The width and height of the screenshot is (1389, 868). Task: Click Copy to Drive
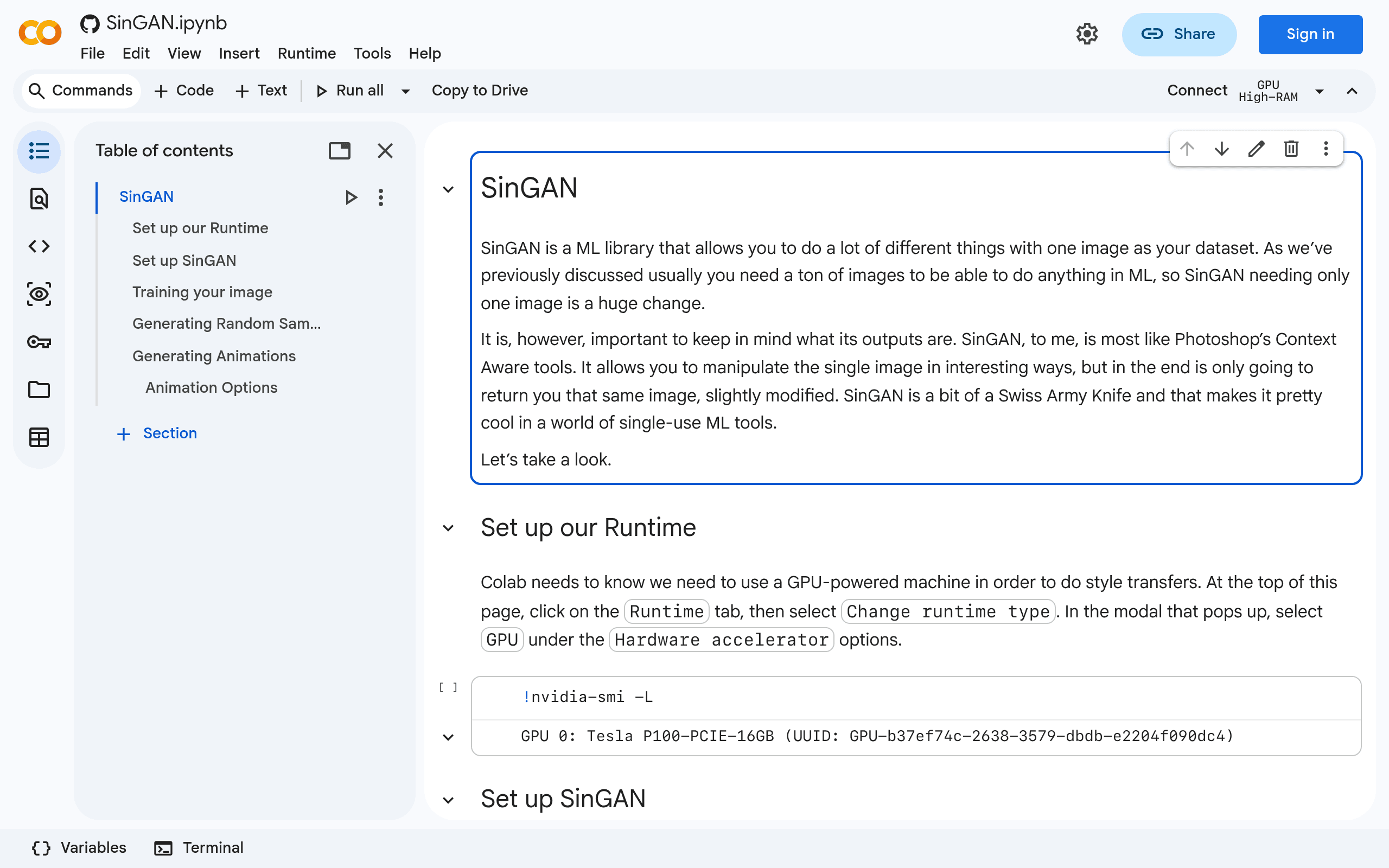[480, 91]
